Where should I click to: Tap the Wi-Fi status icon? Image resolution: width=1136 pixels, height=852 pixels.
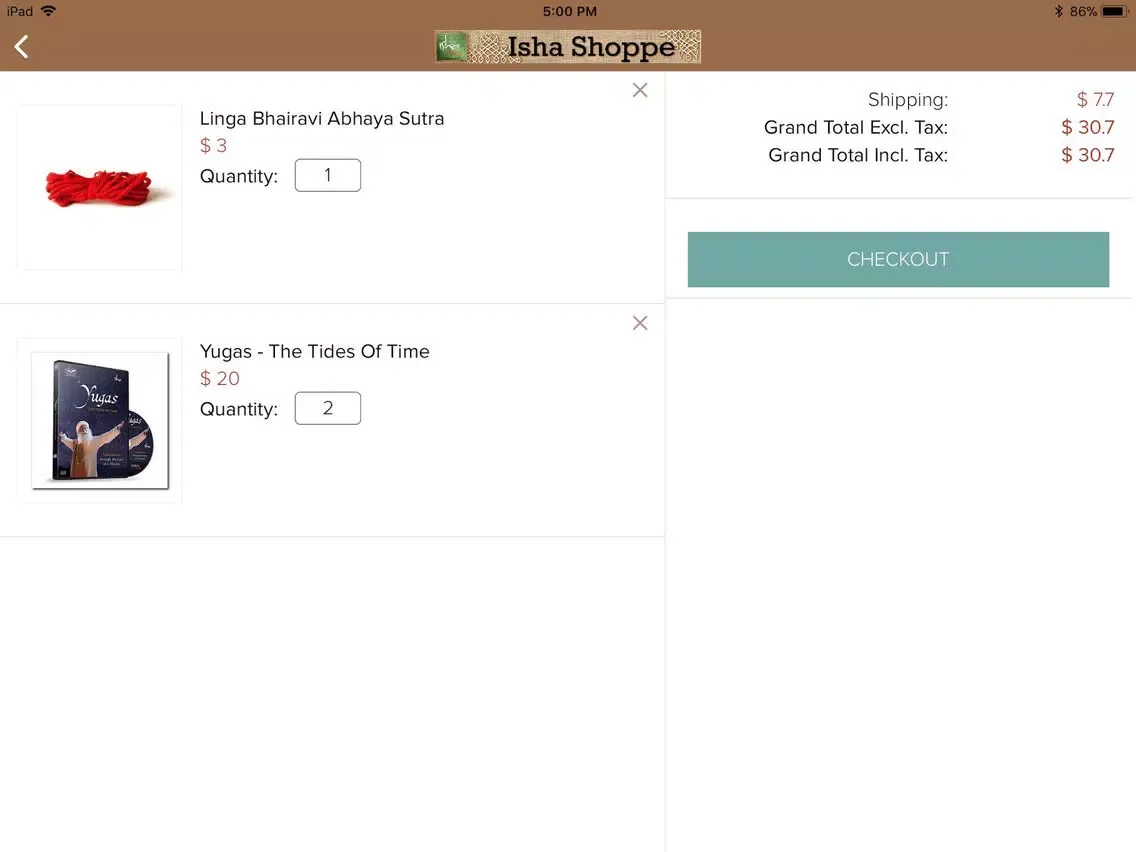tap(49, 11)
